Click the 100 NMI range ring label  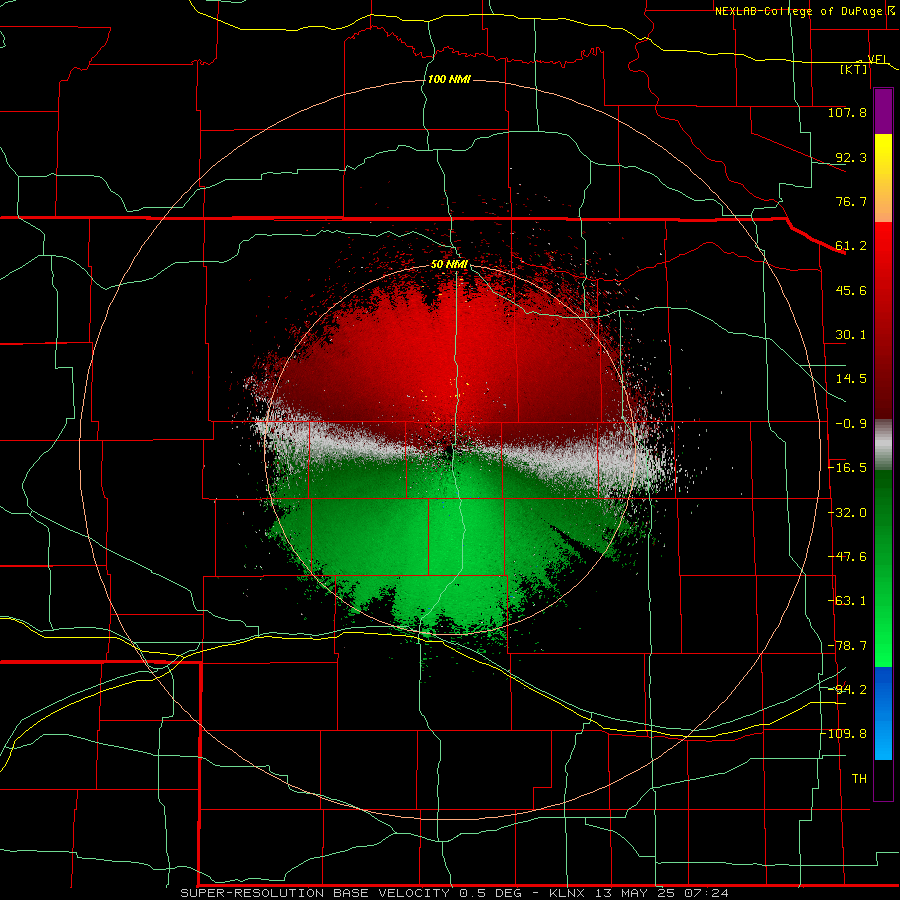click(x=449, y=79)
